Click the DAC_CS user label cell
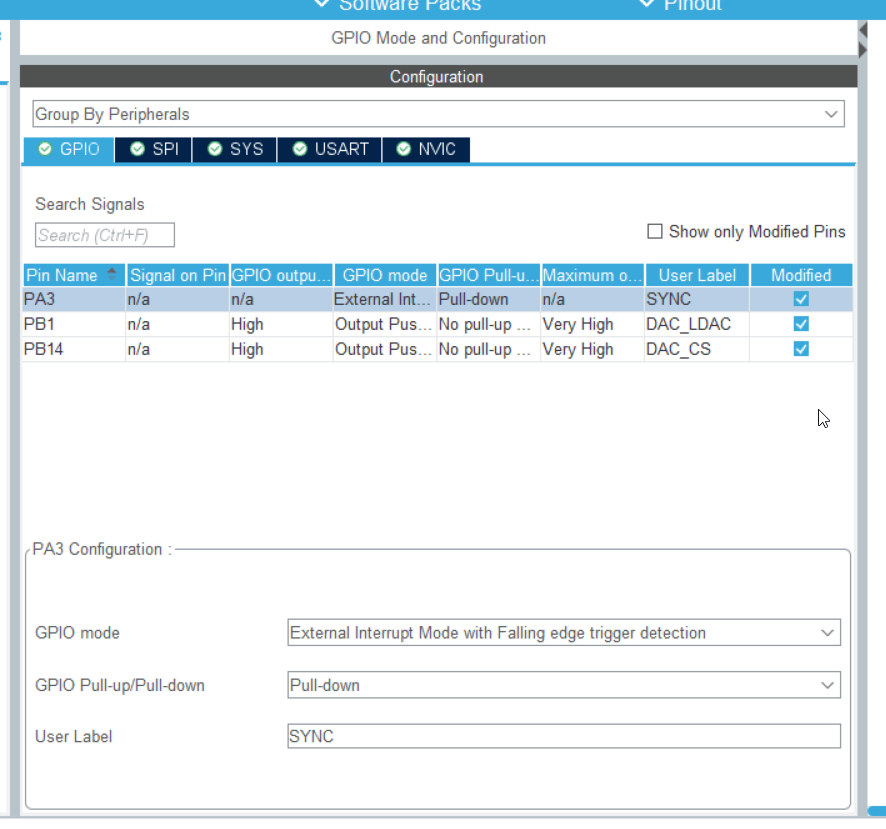Screen dimensions: 886x829 click(x=697, y=349)
